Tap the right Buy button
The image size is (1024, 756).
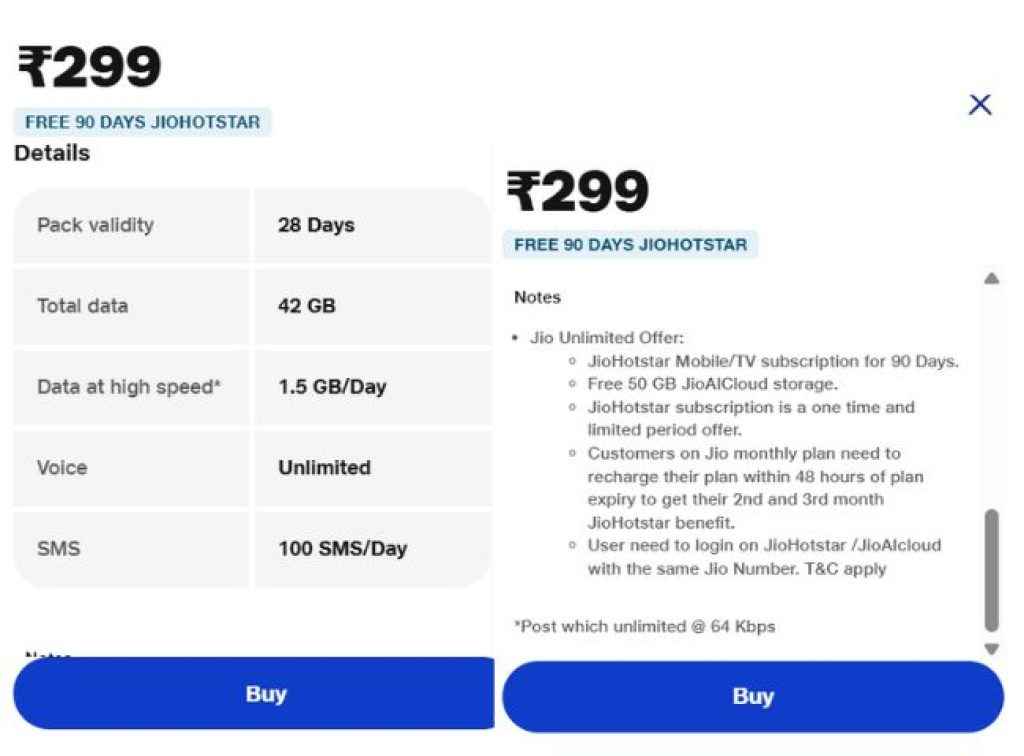(x=752, y=697)
